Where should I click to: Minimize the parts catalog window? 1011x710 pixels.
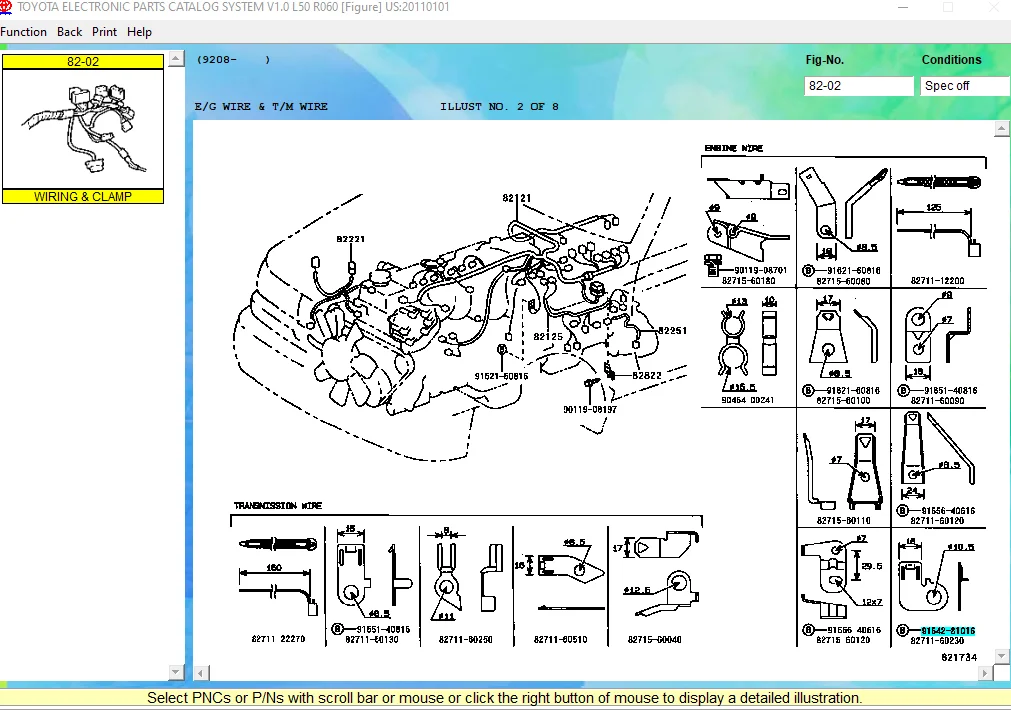coord(903,7)
